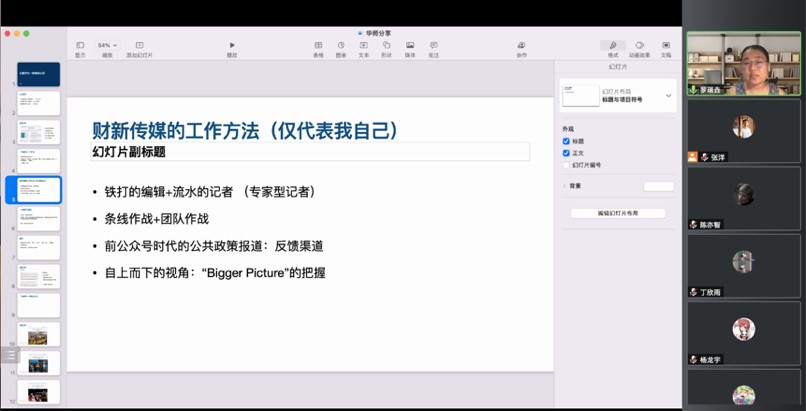The height and width of the screenshot is (411, 806).
Task: Select slide 7 thumbnail in navigator
Action: click(39, 248)
